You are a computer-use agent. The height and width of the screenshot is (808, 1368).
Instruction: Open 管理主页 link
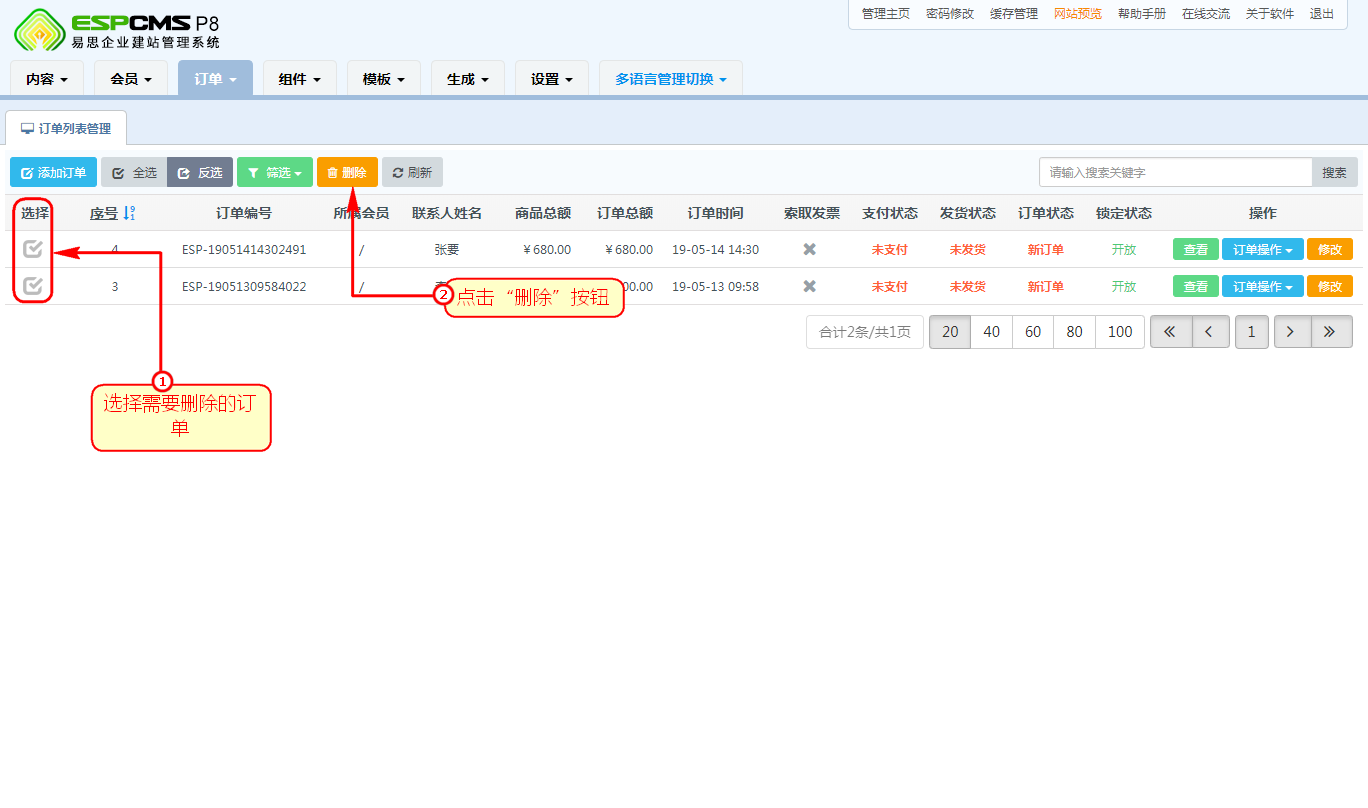tap(886, 14)
